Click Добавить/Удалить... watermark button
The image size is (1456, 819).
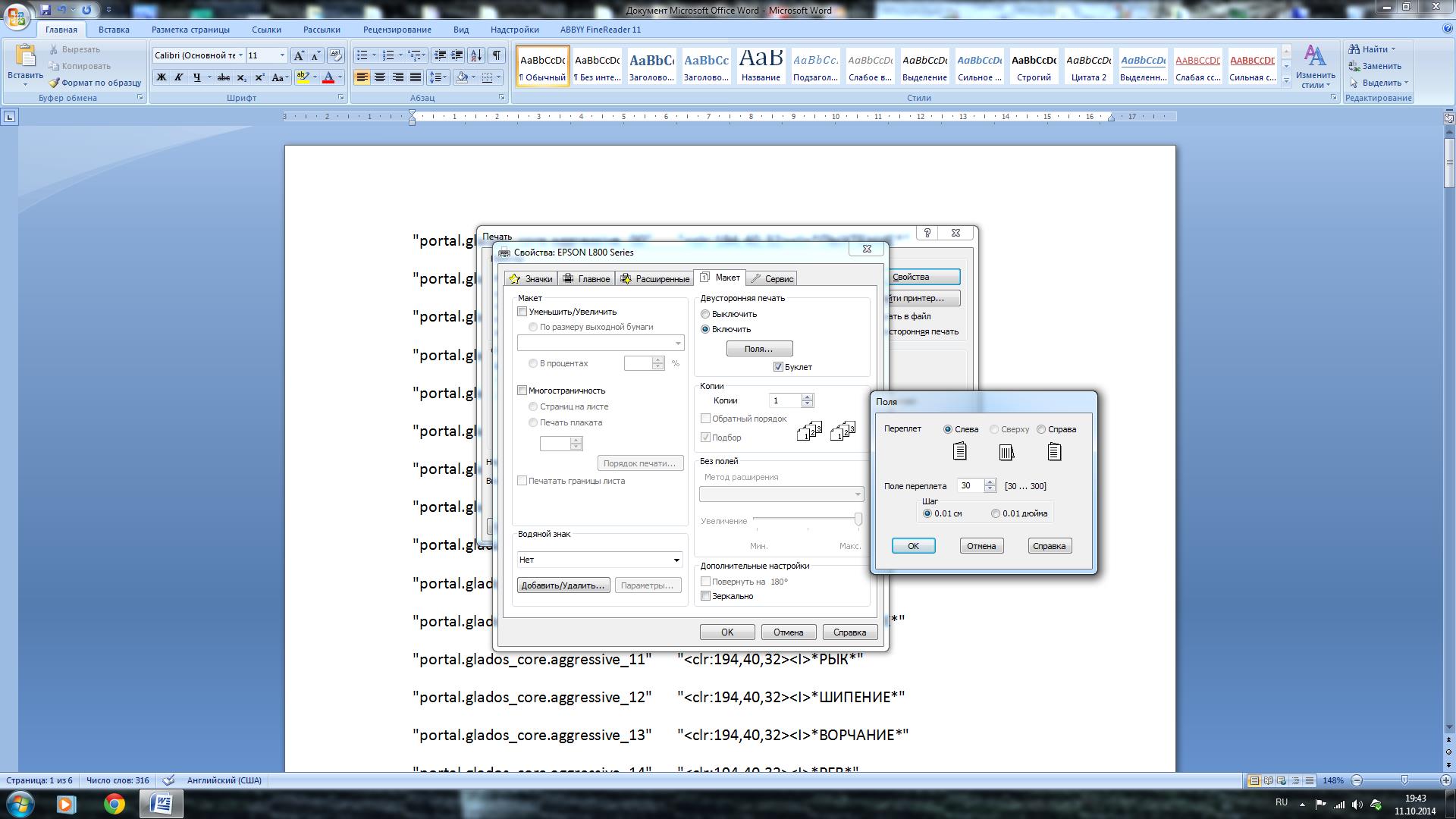pos(563,585)
